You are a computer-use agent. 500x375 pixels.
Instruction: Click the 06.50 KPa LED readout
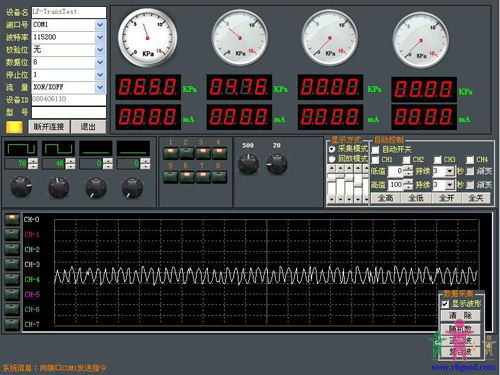[148, 87]
